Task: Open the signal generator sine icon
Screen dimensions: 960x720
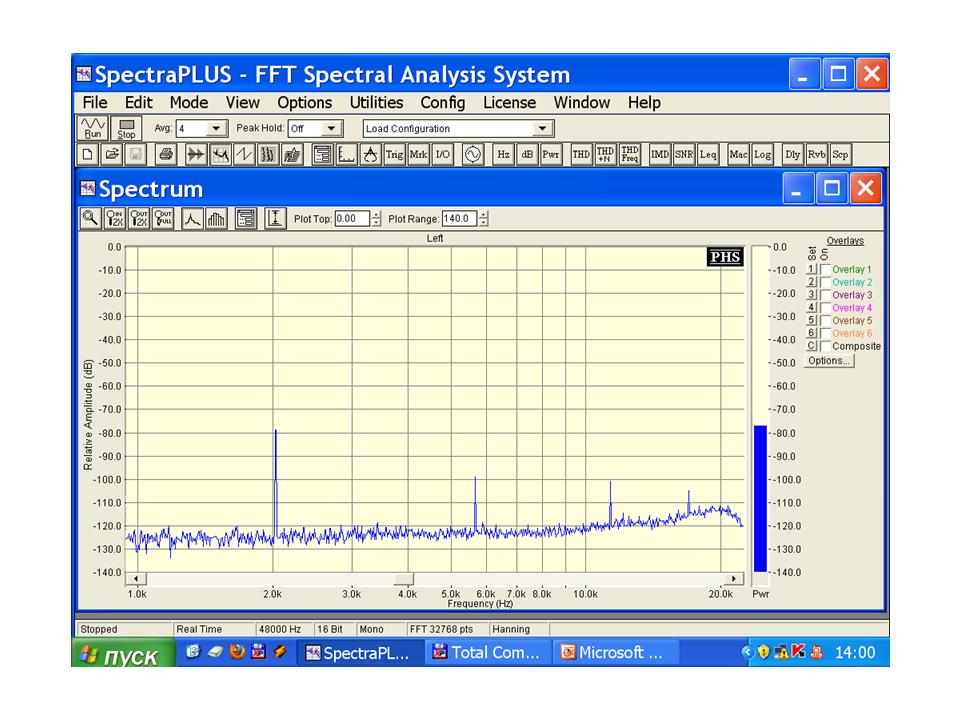Action: tap(473, 154)
